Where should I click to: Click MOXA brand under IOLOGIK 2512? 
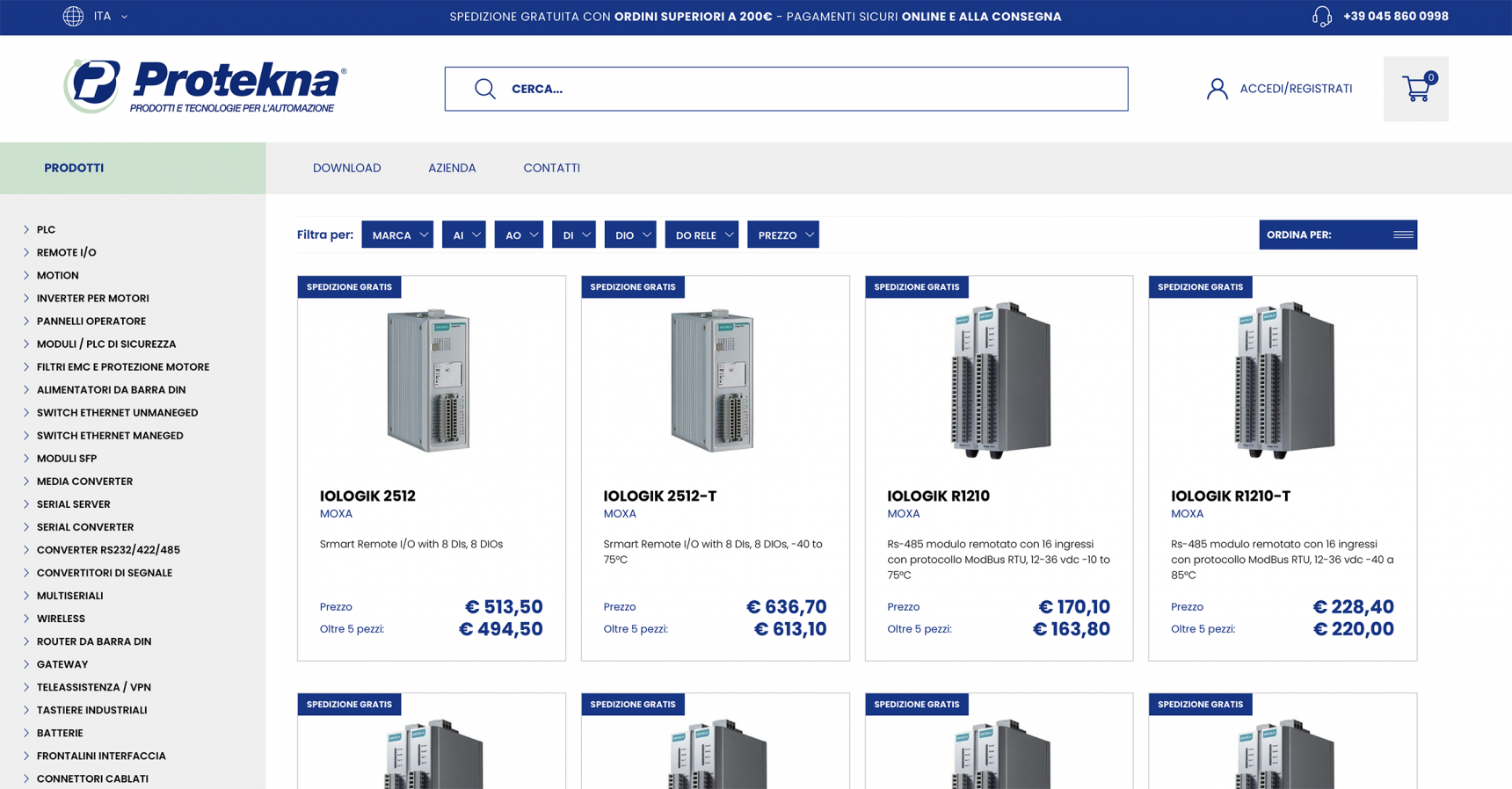pos(336,514)
